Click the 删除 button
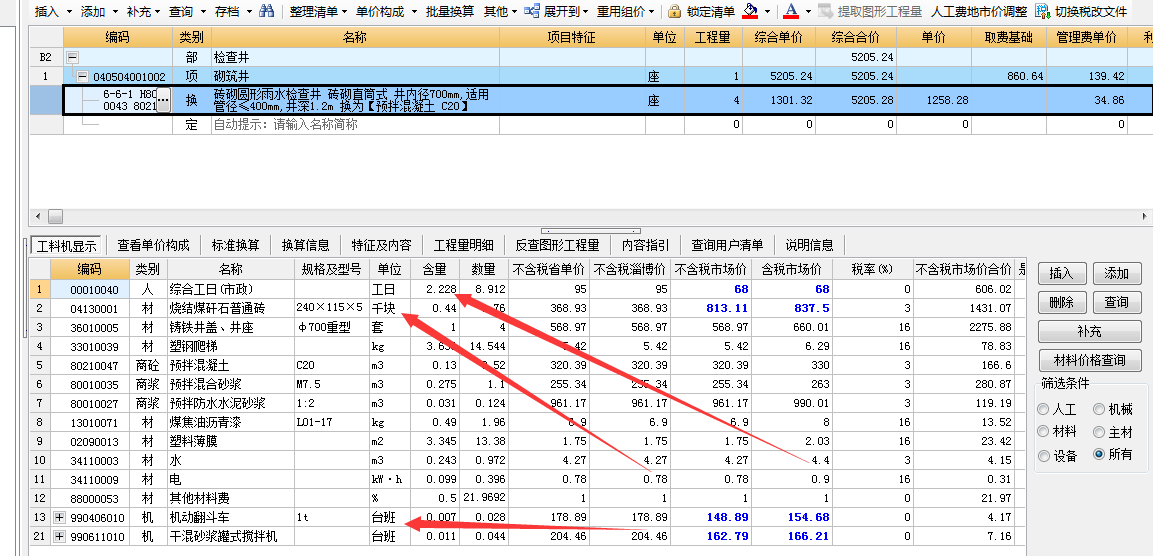The width and height of the screenshot is (1153, 556). click(1062, 302)
